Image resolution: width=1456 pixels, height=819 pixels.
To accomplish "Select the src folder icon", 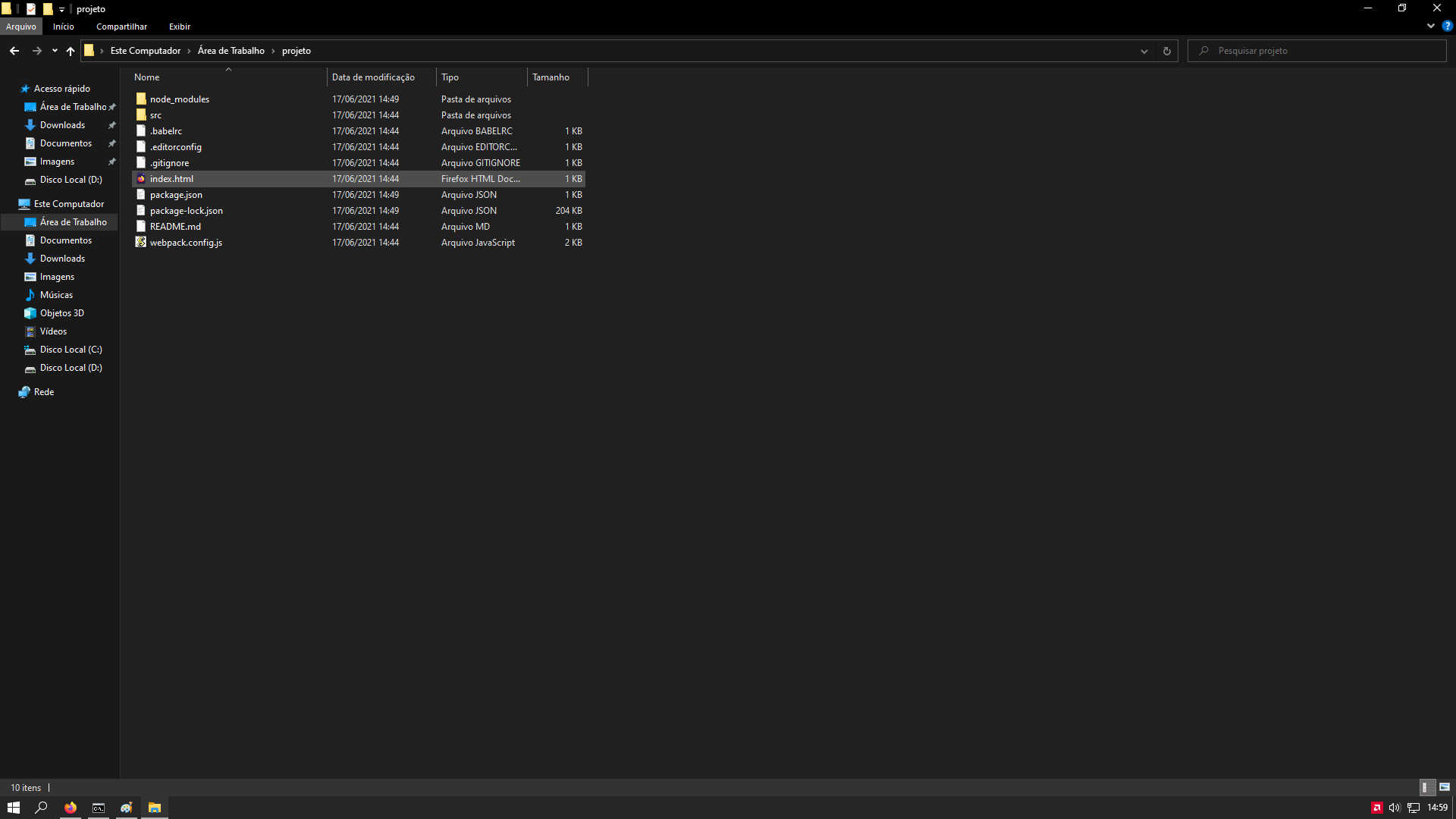I will 141,115.
